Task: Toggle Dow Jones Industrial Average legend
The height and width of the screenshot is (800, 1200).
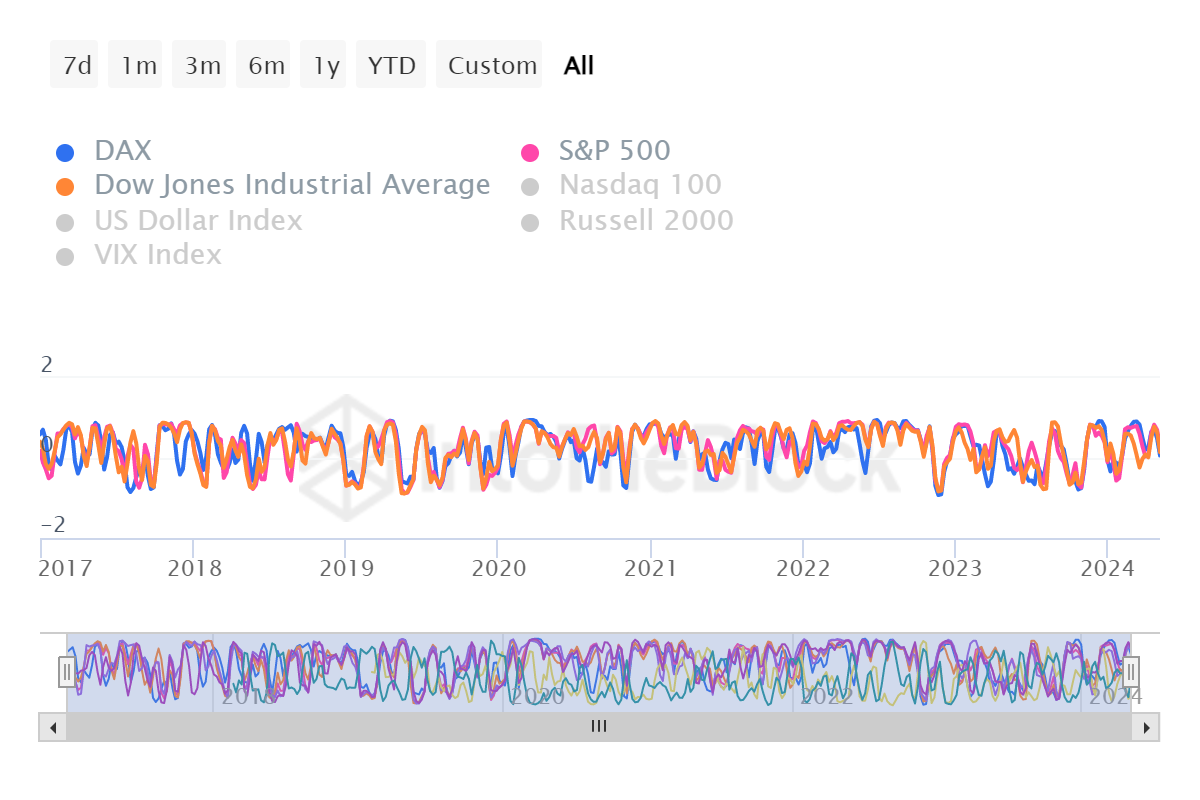Action: click(291, 185)
